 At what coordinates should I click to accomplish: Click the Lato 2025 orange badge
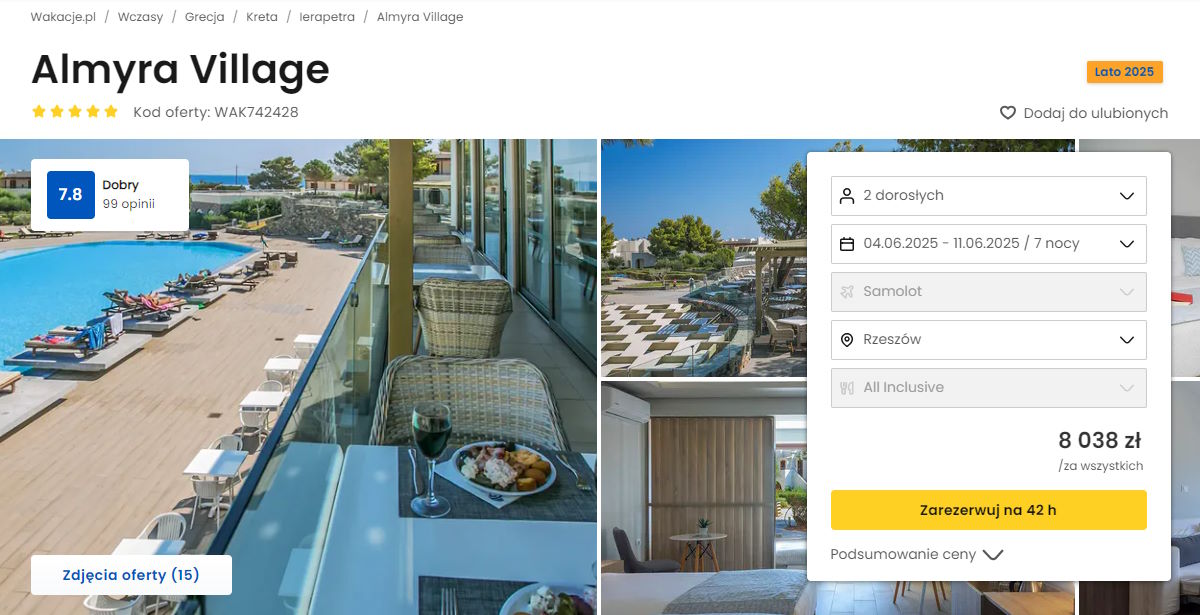coord(1124,72)
